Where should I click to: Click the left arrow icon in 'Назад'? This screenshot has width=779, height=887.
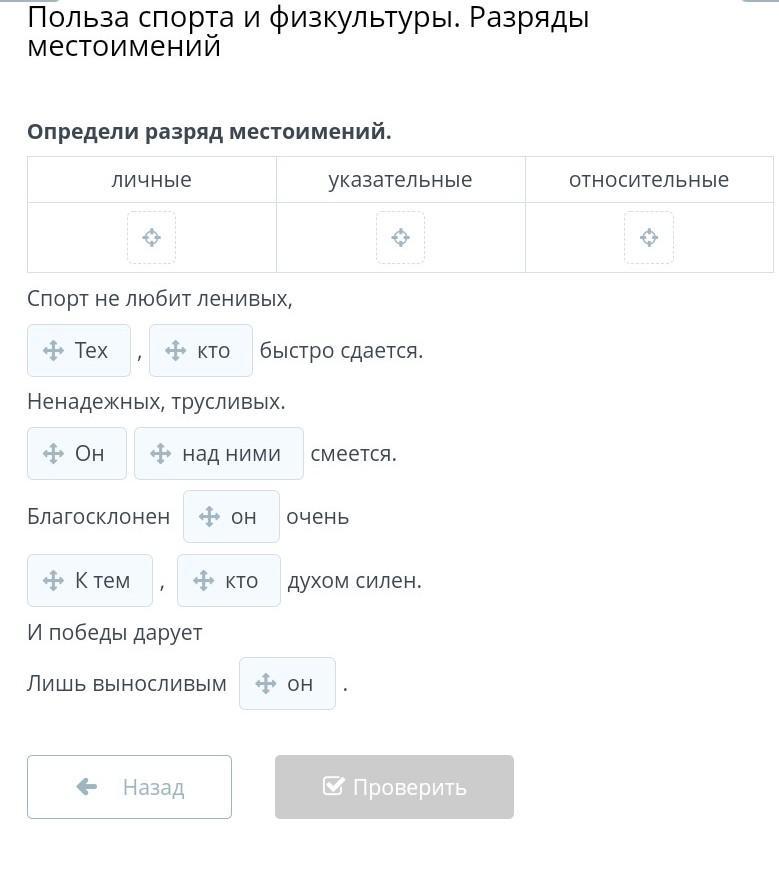pyautogui.click(x=87, y=786)
